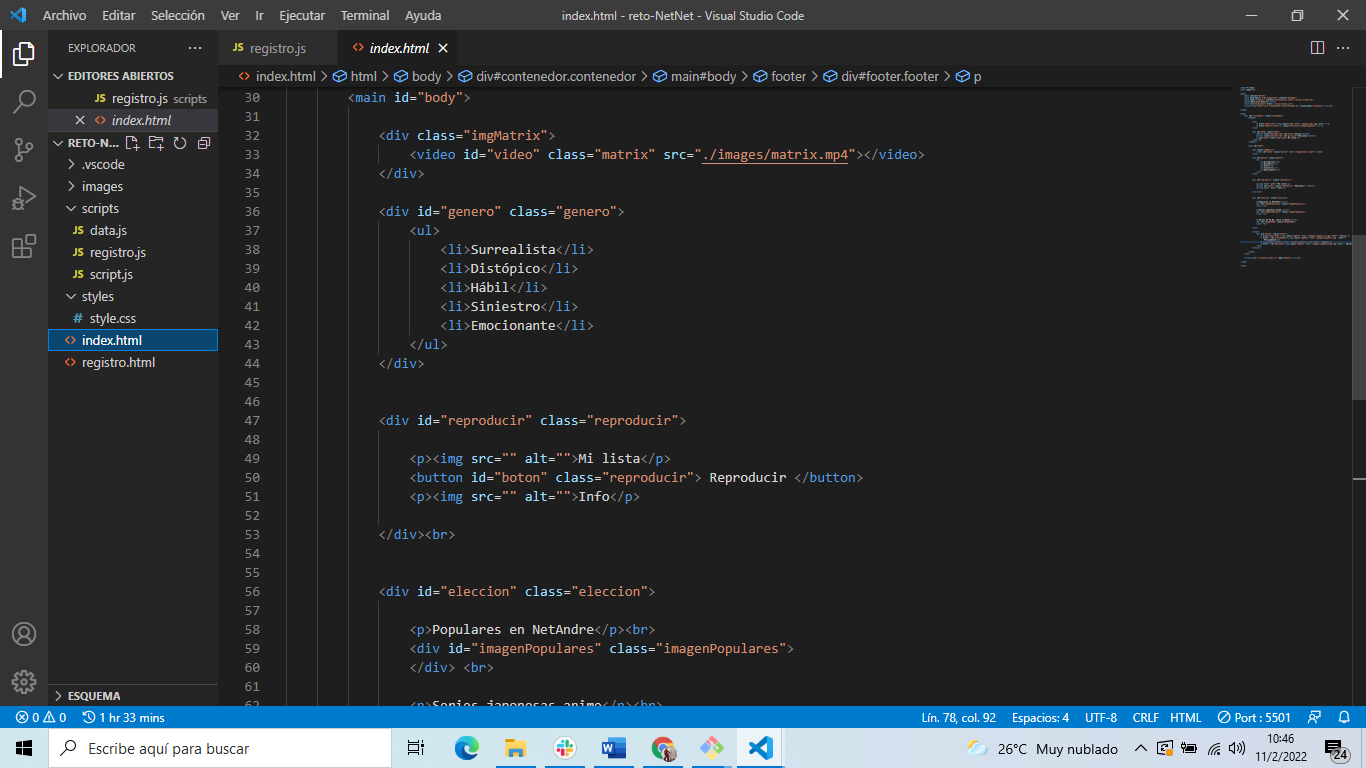Image resolution: width=1366 pixels, height=768 pixels.
Task: Open the Selección menu
Action: click(x=178, y=15)
